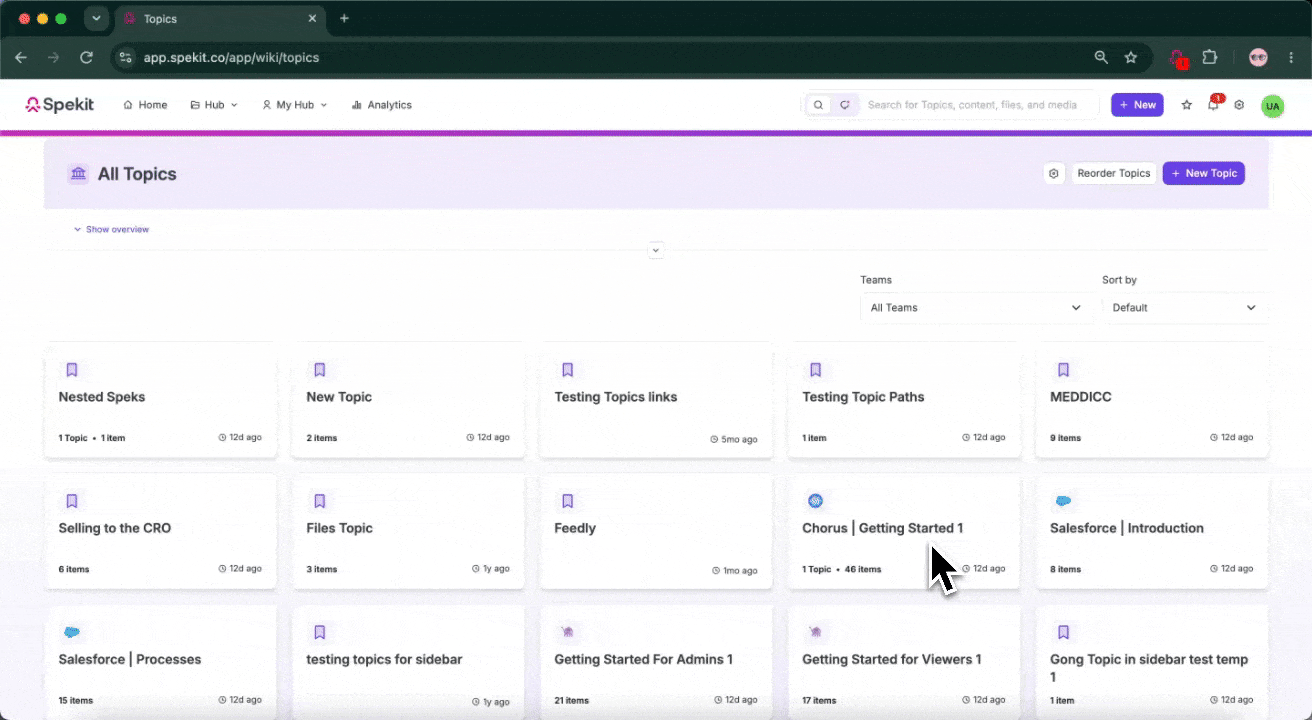The image size is (1312, 720).
Task: Click '21 items' on Admins card
Action: pos(572,701)
